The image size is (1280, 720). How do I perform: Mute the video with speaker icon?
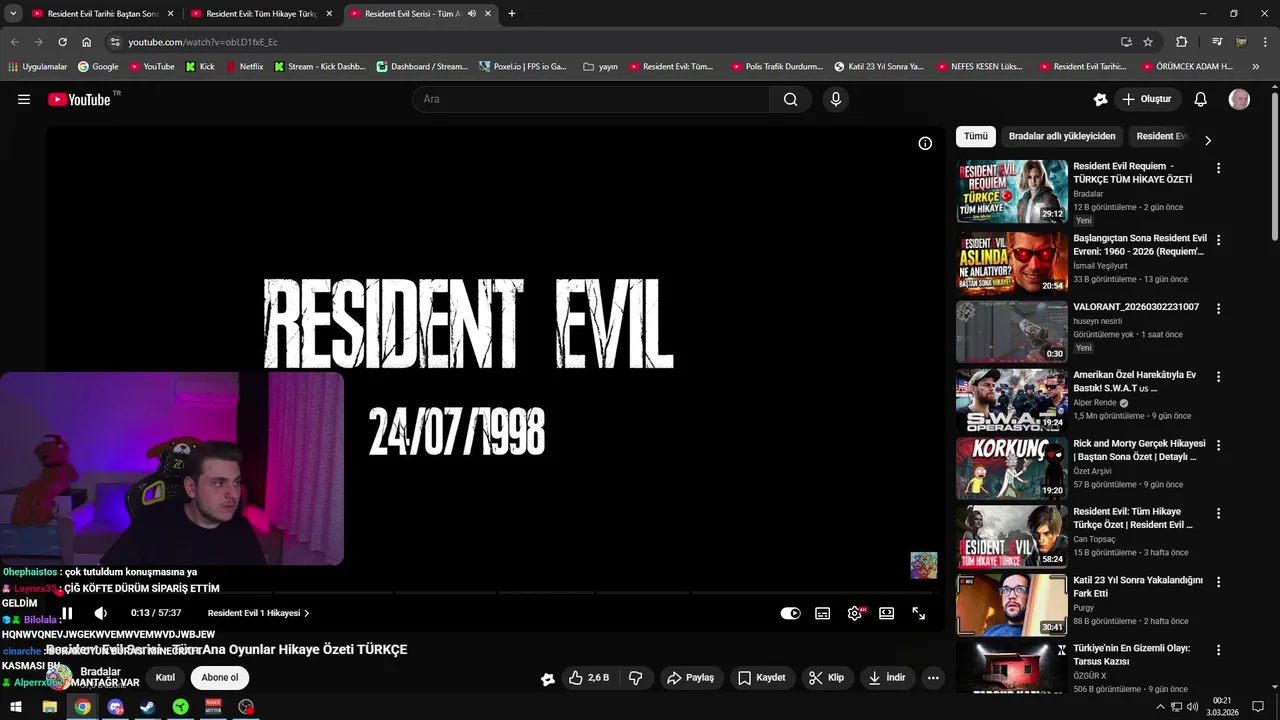(100, 613)
